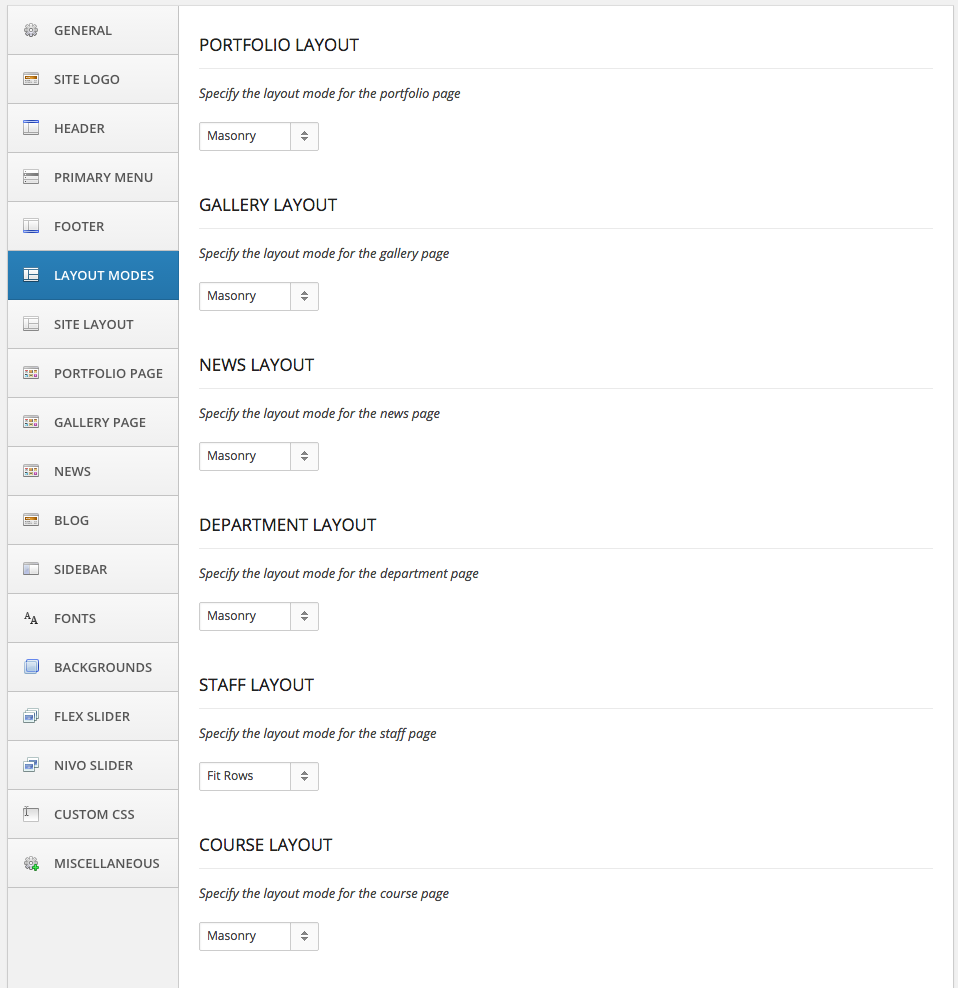Open the Department Layout dropdown

pos(258,616)
